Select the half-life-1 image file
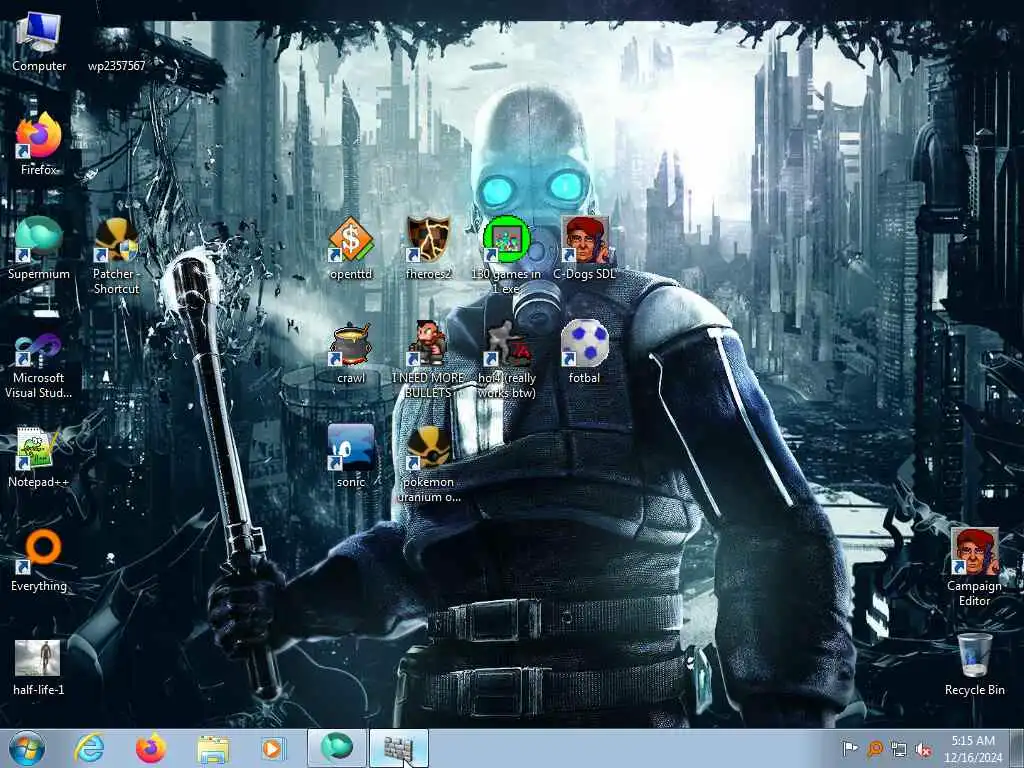This screenshot has height=768, width=1024. click(39, 667)
